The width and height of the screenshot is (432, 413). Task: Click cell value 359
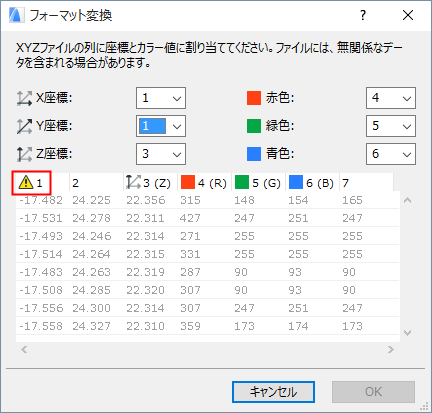tap(190, 326)
